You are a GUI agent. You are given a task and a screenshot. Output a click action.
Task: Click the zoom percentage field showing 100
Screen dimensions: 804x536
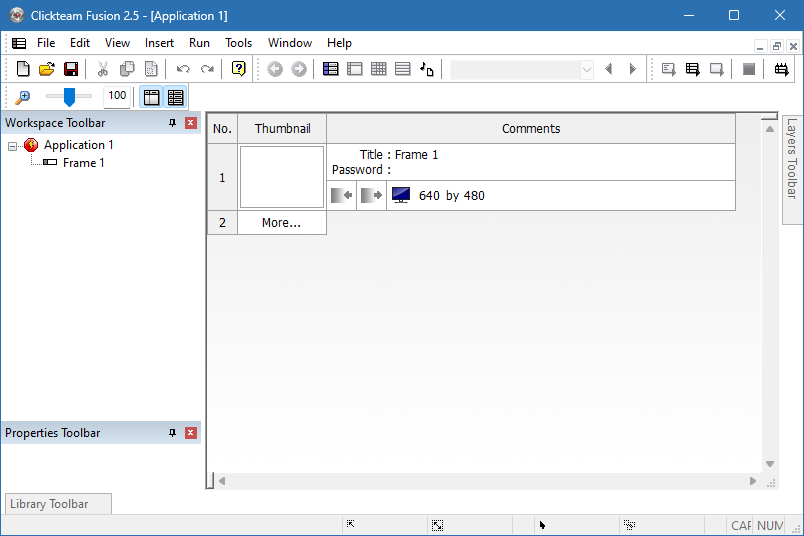tap(117, 96)
